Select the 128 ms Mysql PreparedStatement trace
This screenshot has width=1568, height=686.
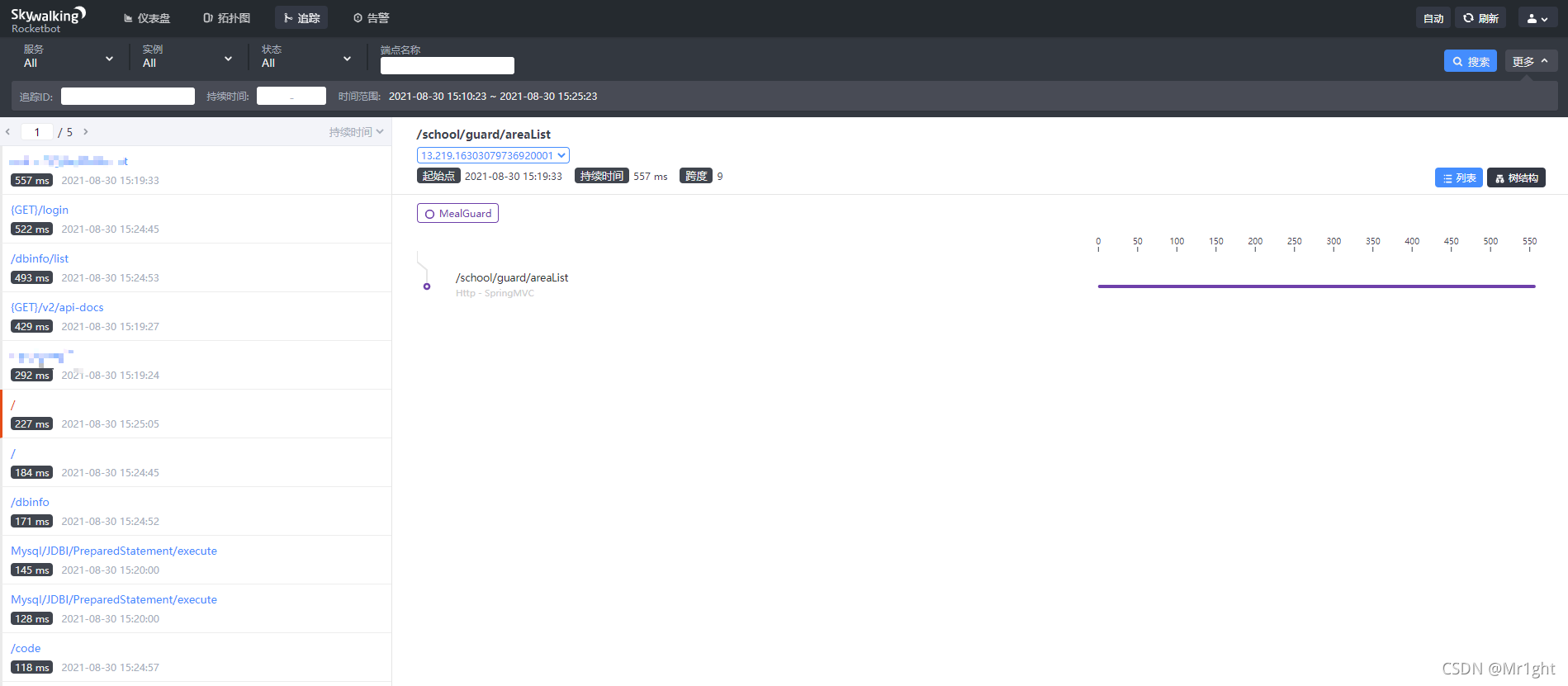click(x=196, y=608)
